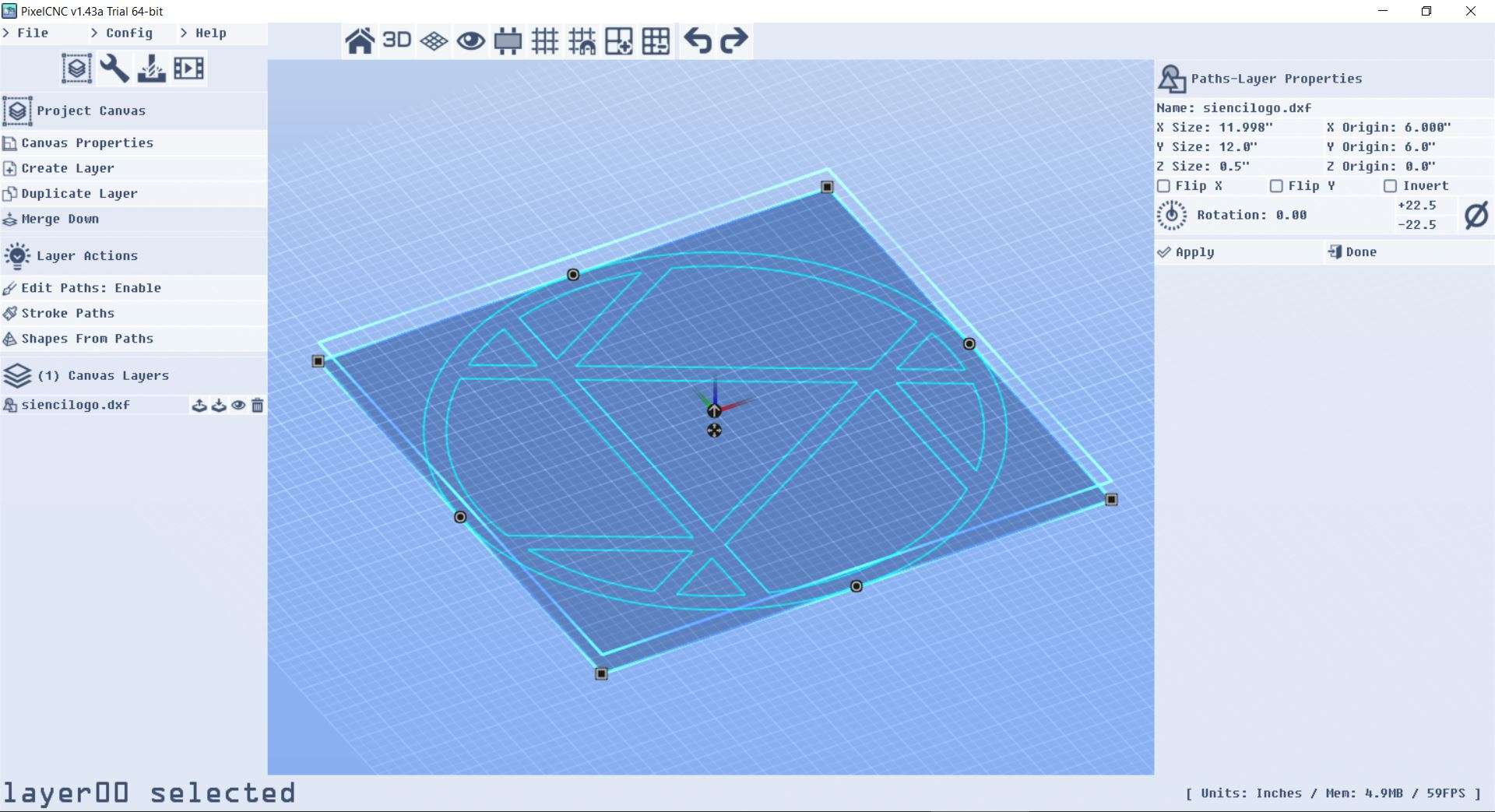This screenshot has height=812, width=1495.
Task: Enable Edit Paths
Action: pyautogui.click(x=133, y=288)
